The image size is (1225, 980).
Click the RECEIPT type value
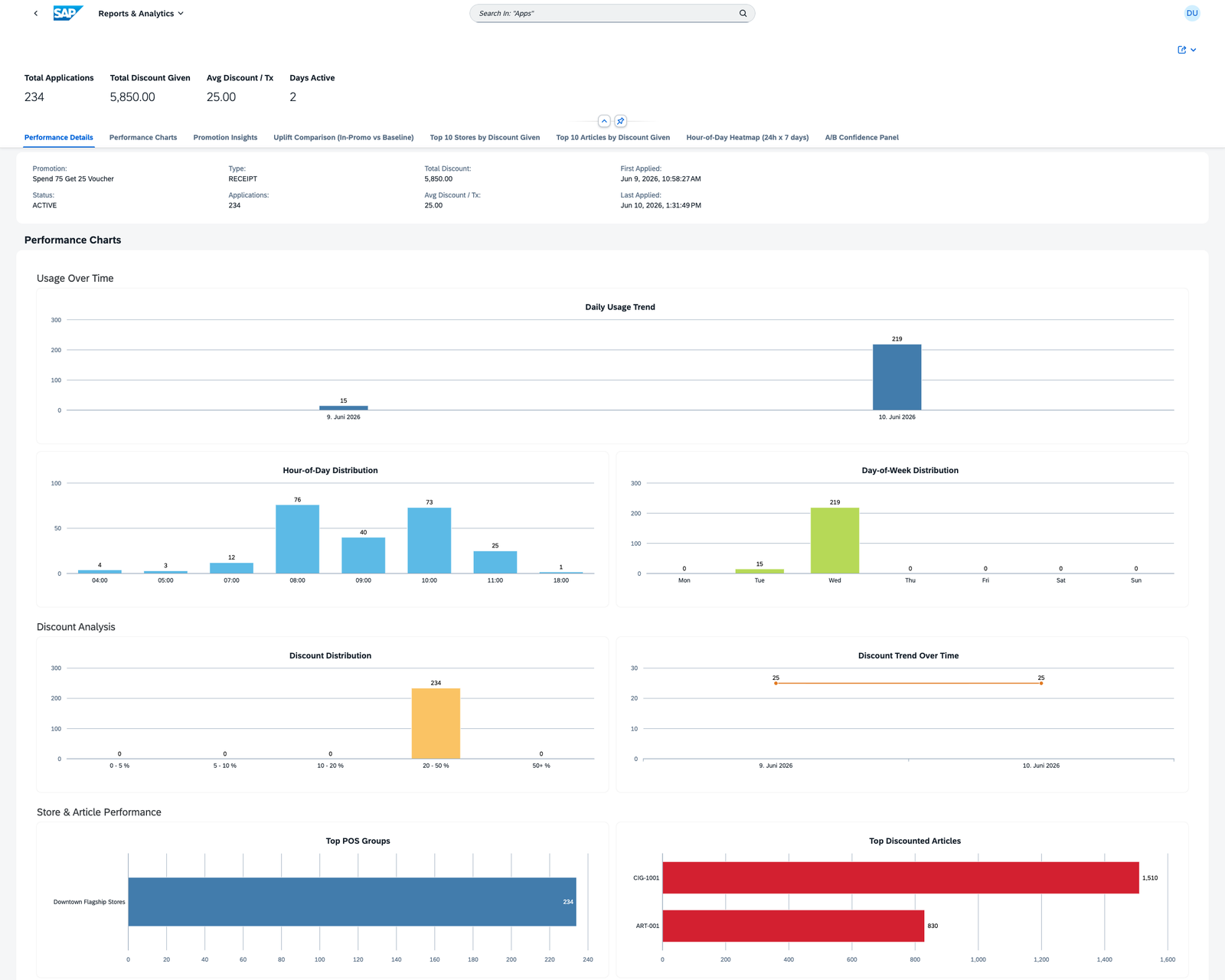pyautogui.click(x=243, y=179)
